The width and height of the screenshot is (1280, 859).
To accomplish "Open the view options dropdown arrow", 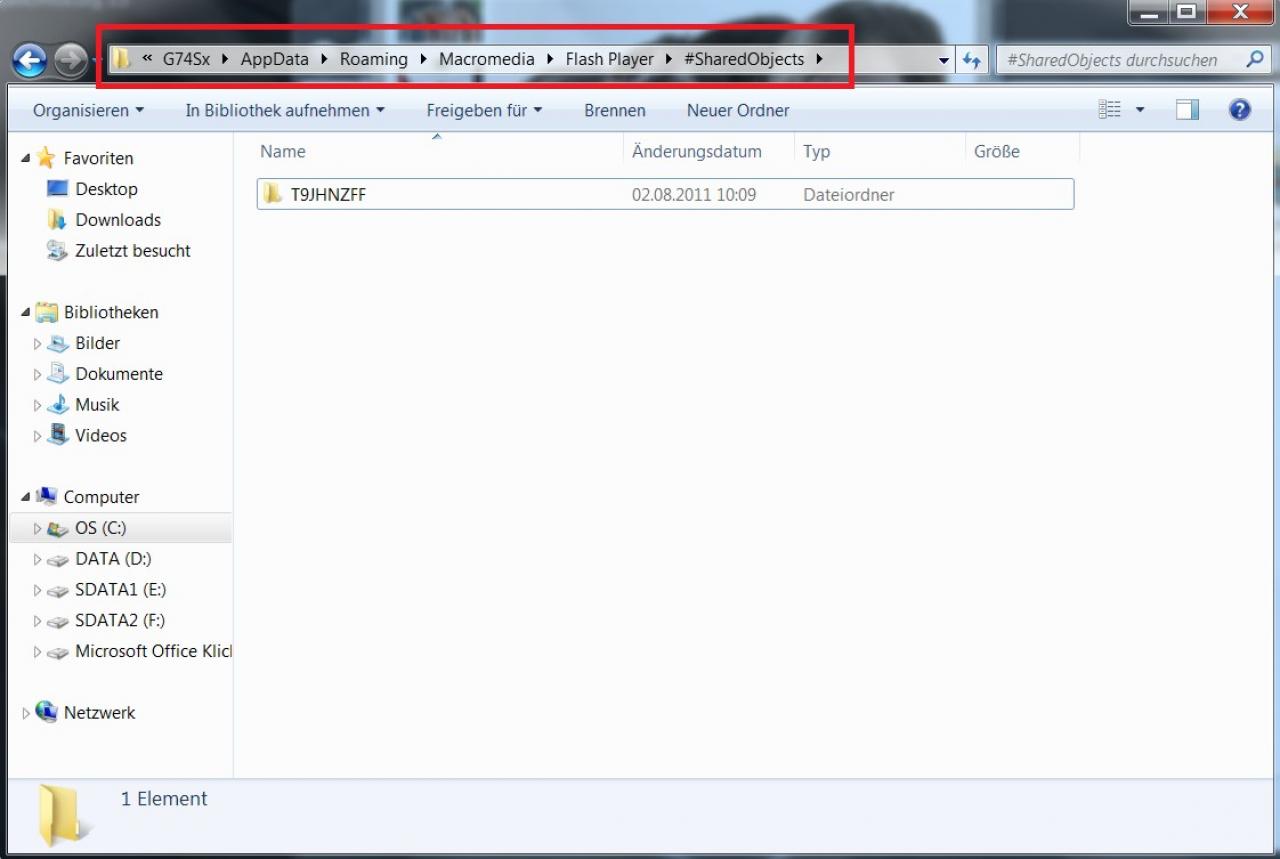I will pos(1140,110).
